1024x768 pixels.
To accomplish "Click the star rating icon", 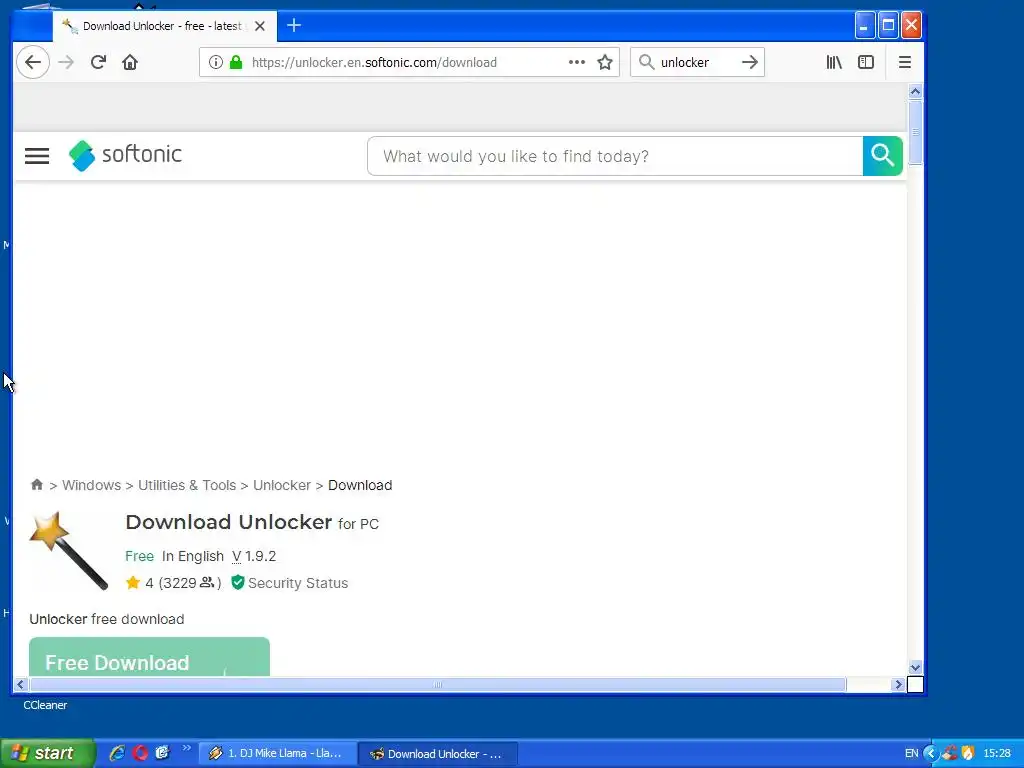I will (133, 583).
